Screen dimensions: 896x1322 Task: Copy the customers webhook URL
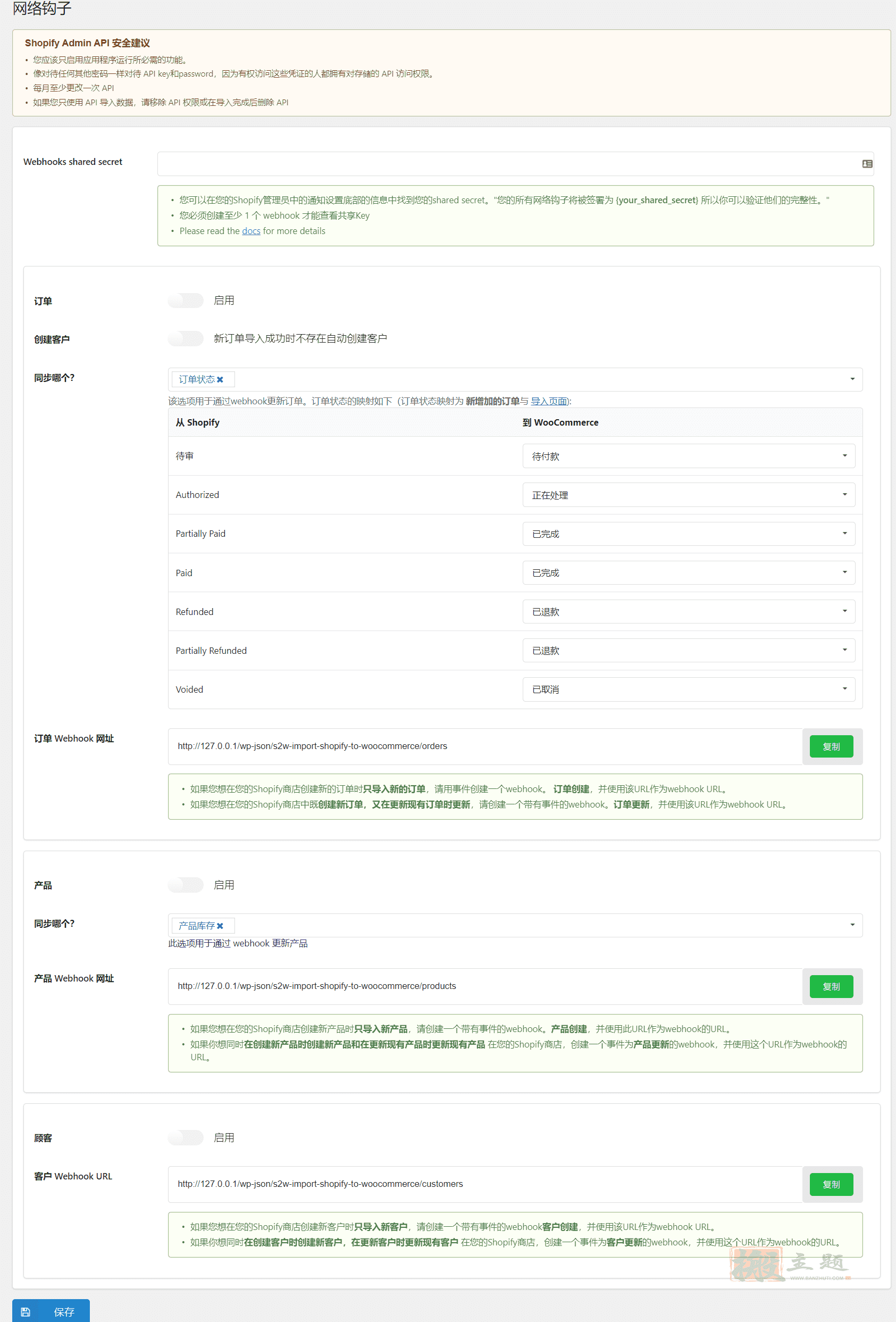point(831,1184)
